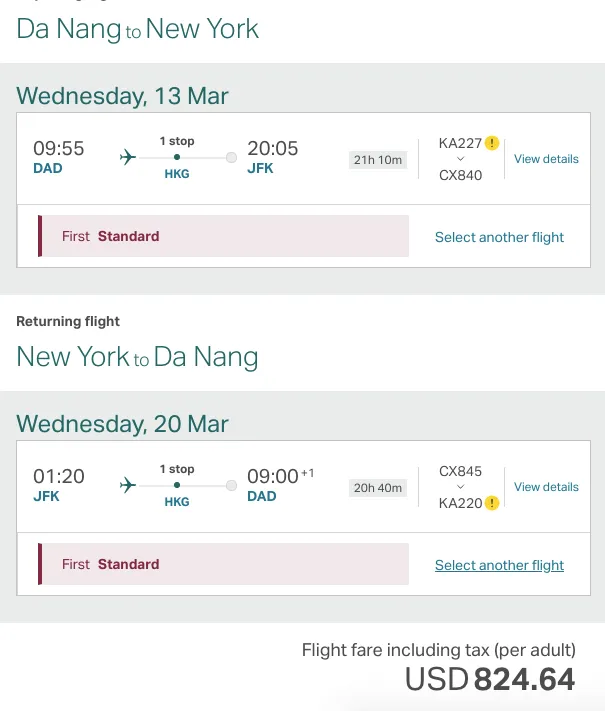605x711 pixels.
Task: Expand chevron between CX845 and KA220
Action: click(460, 487)
